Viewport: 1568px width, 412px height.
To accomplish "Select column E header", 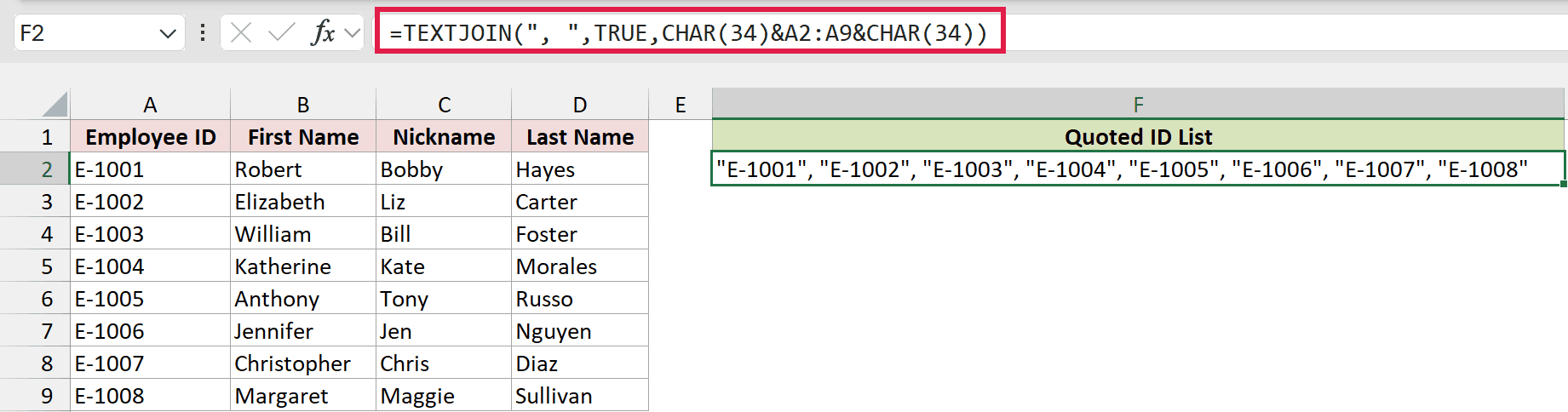I will point(681,105).
